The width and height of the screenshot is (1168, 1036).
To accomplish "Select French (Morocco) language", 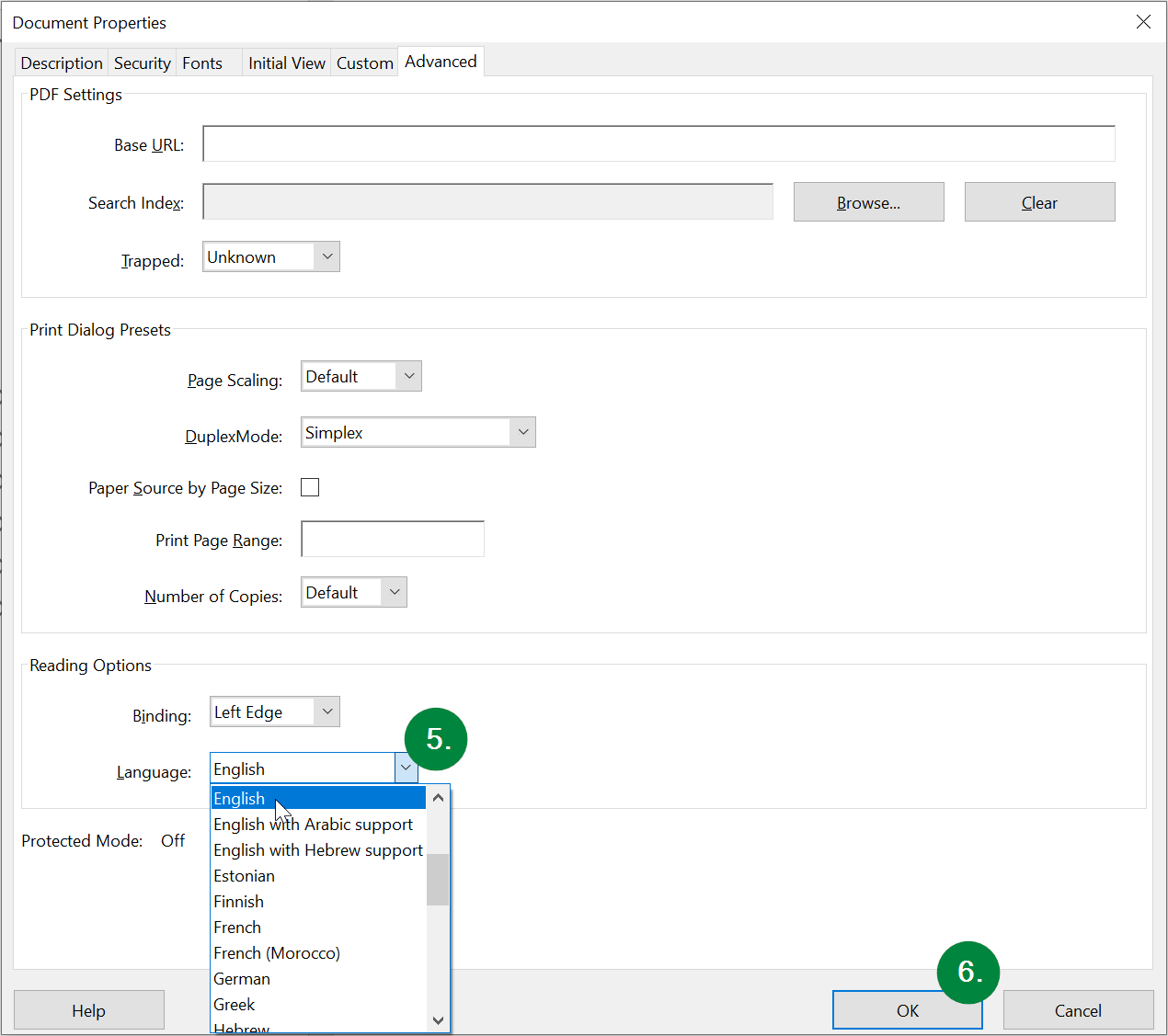I will click(x=318, y=952).
